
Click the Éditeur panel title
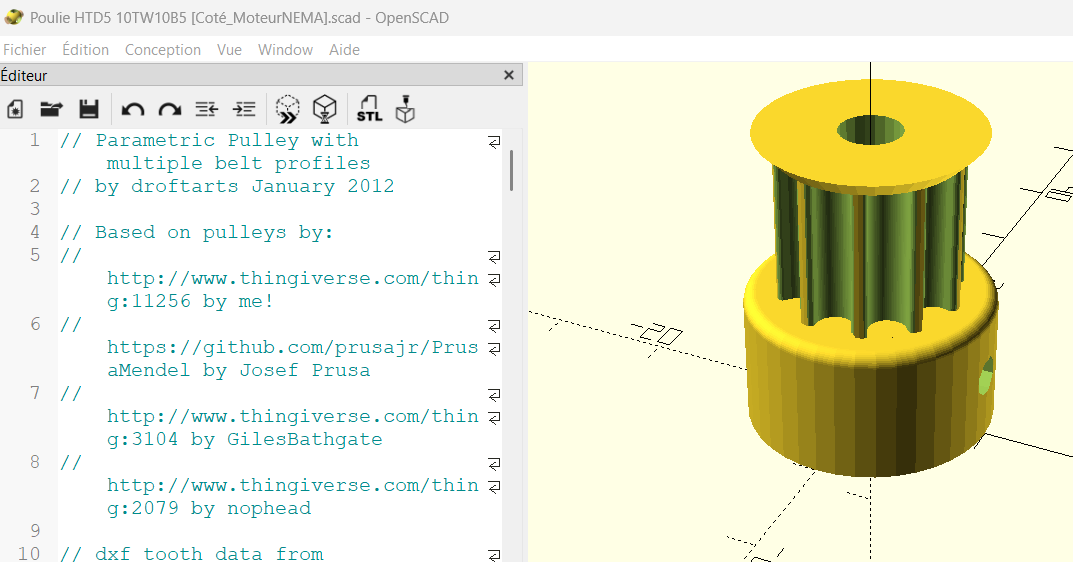[x=24, y=75]
